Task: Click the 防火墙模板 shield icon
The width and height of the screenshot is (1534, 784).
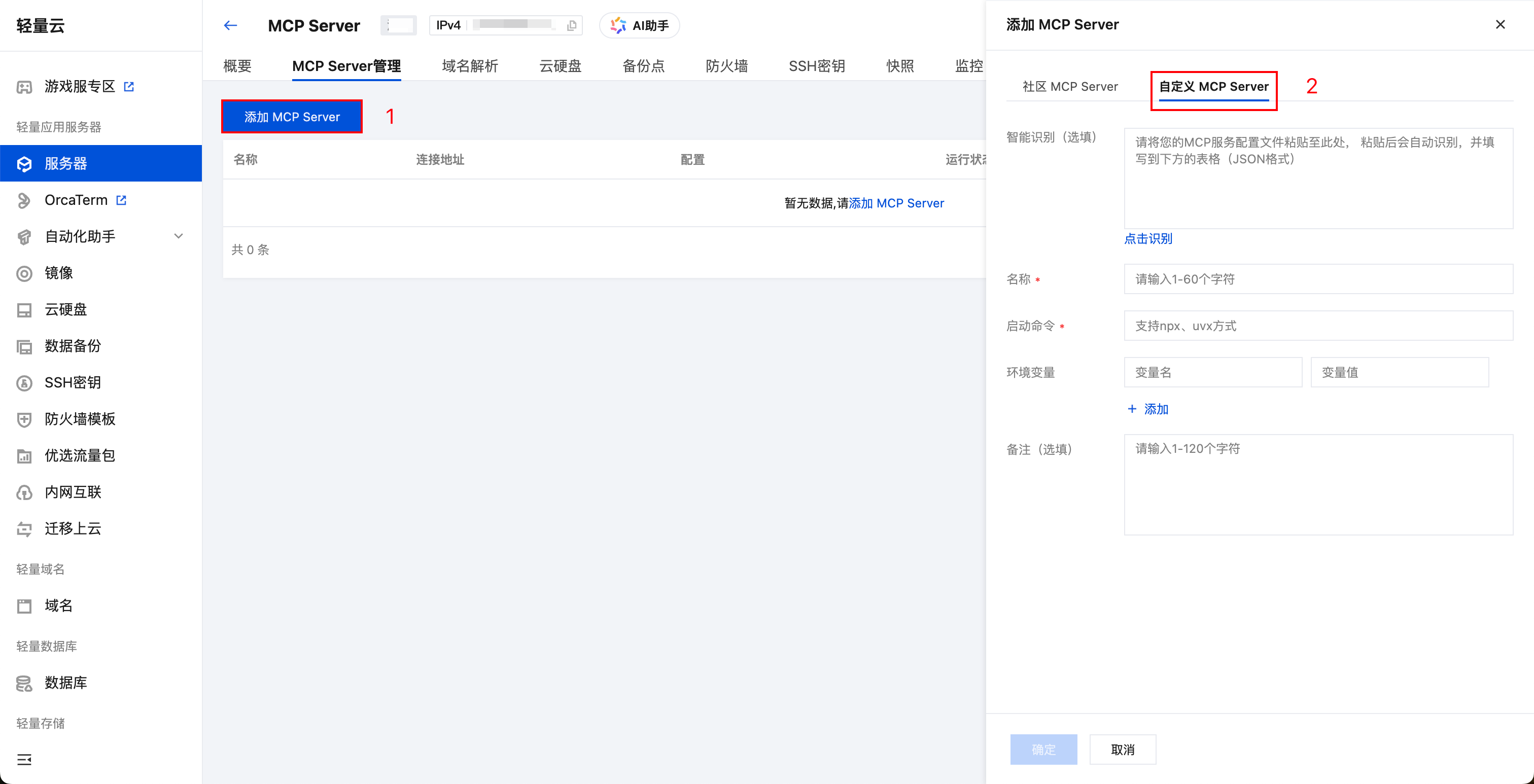Action: [x=24, y=419]
